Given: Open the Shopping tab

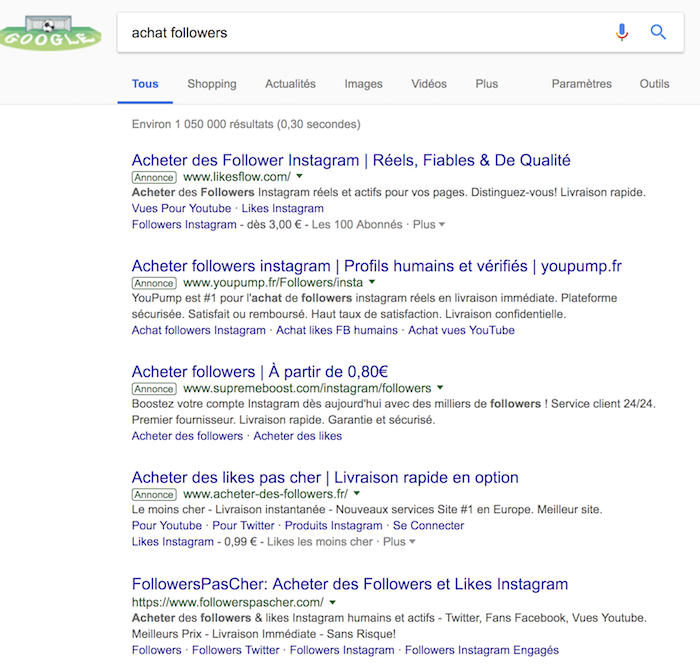Looking at the screenshot, I should point(212,84).
